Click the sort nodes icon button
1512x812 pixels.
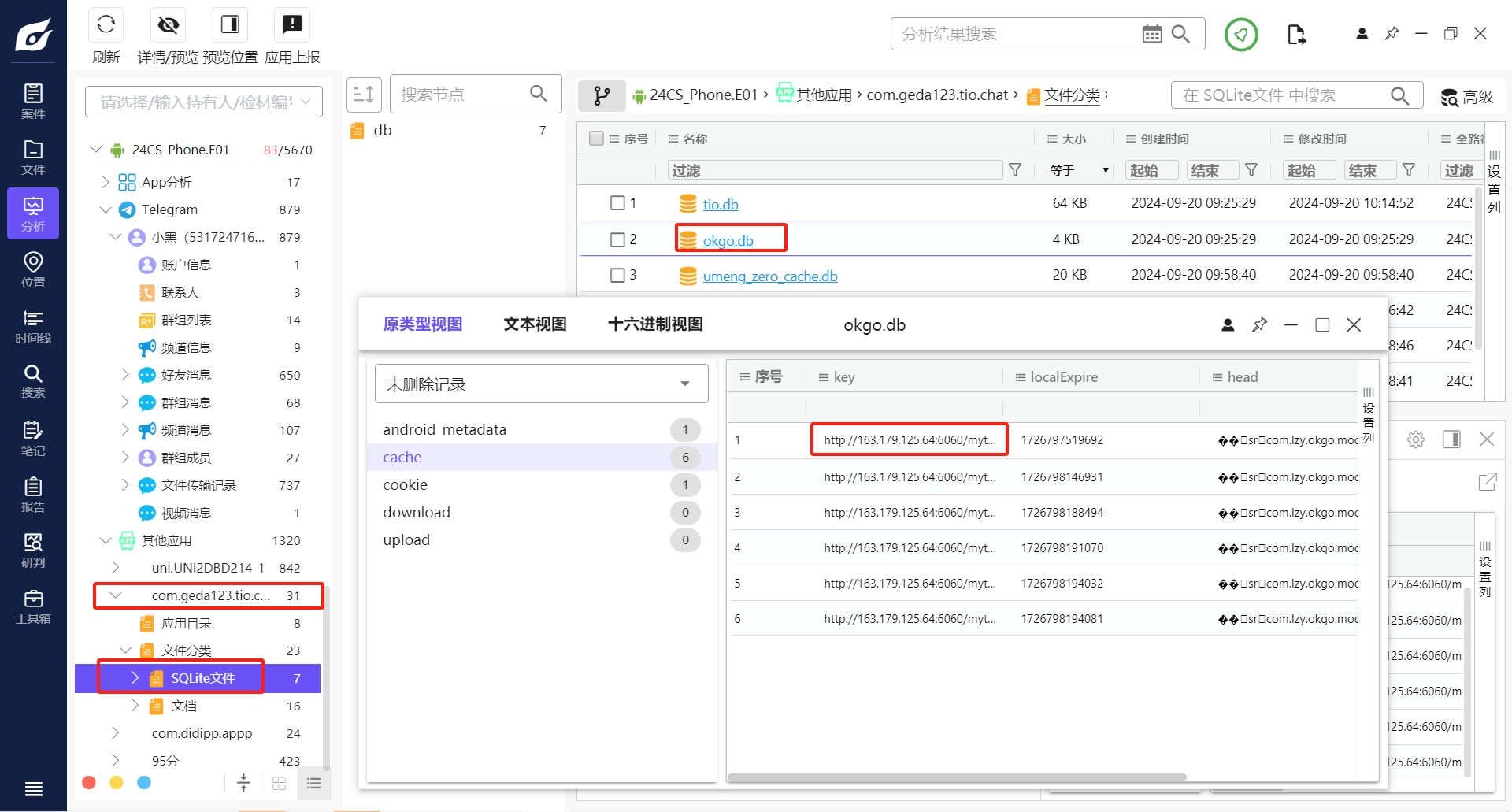[x=364, y=95]
